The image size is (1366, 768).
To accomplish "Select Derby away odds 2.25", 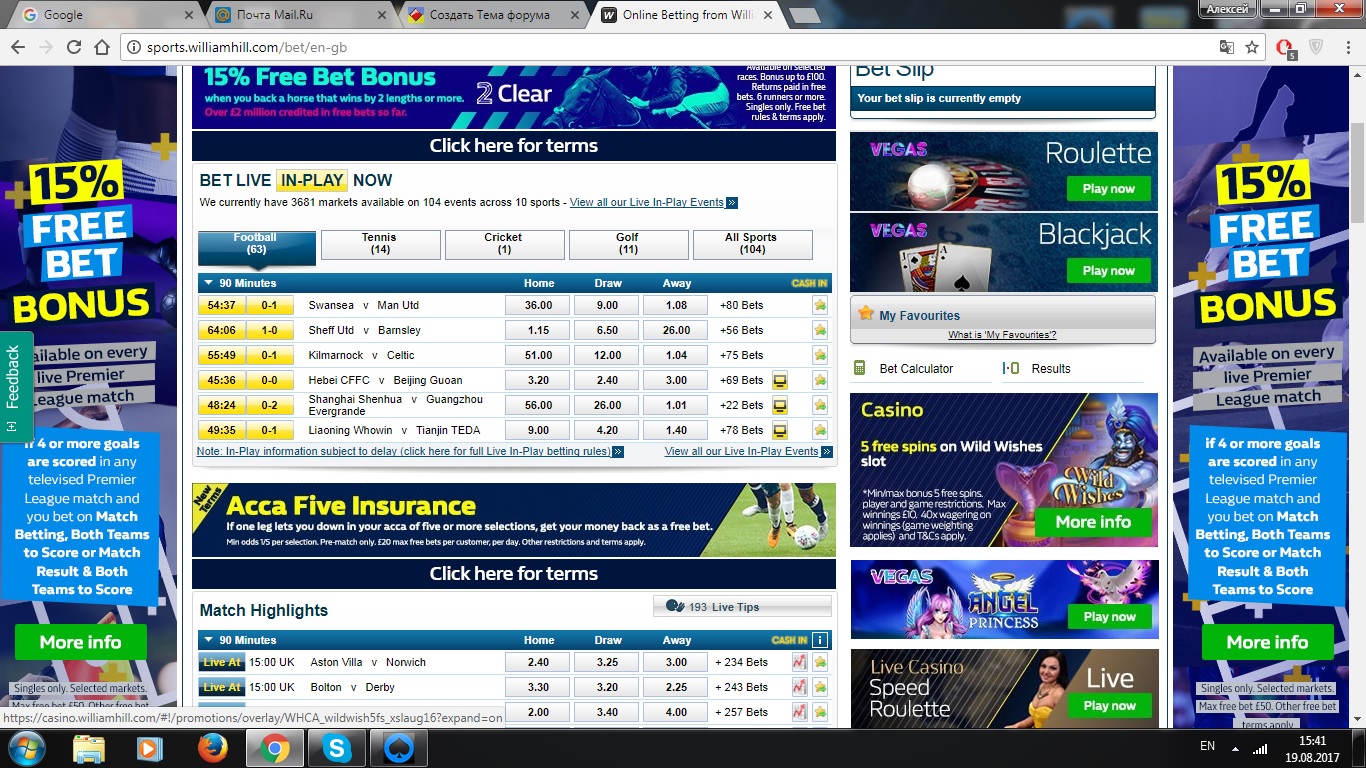I will 676,687.
